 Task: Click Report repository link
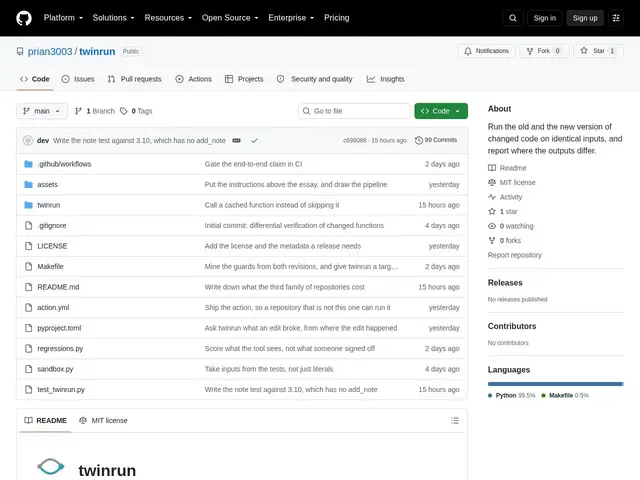515,255
